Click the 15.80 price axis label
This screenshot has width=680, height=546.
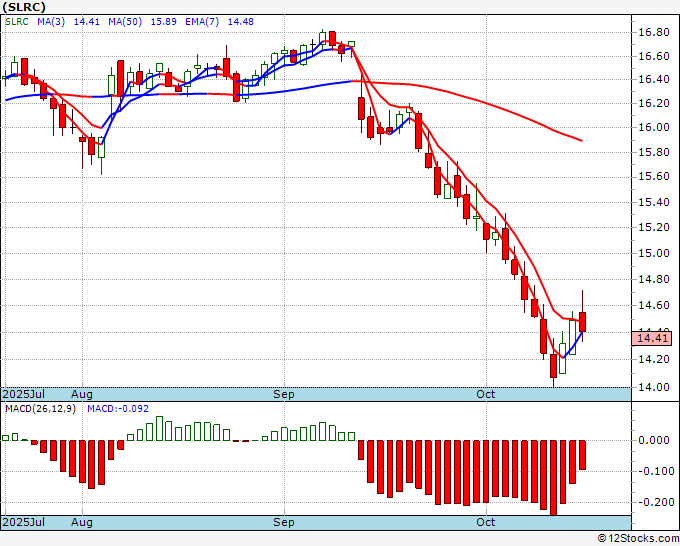(x=653, y=153)
